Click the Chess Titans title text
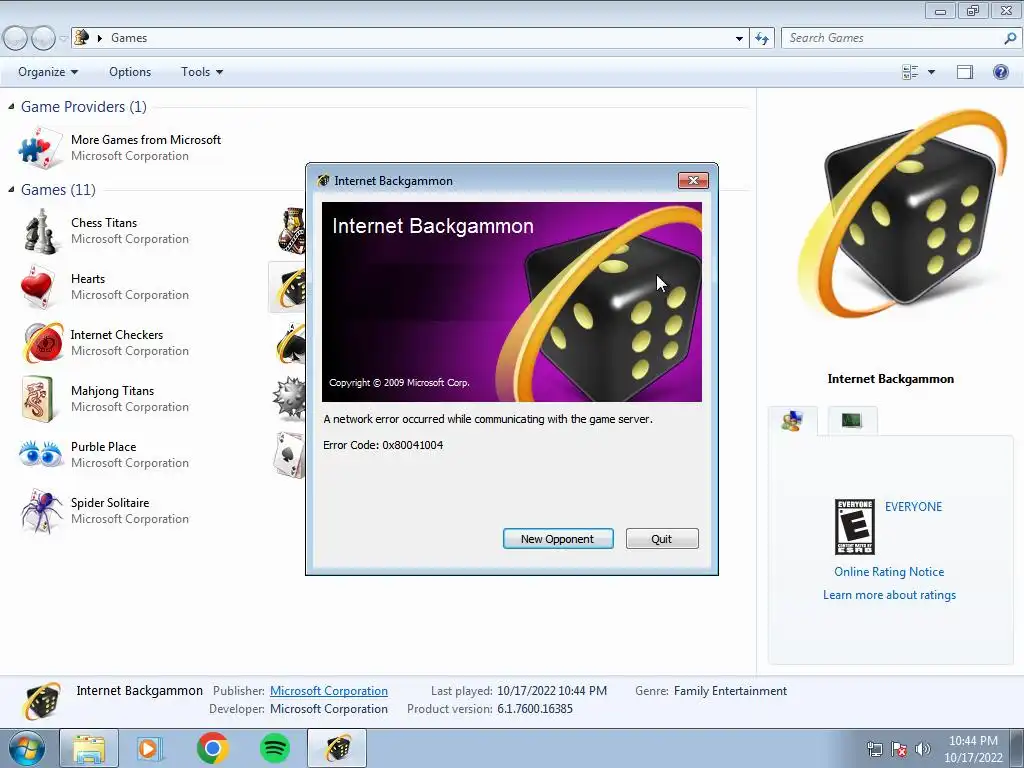Screen dimensions: 1024x768 104,223
